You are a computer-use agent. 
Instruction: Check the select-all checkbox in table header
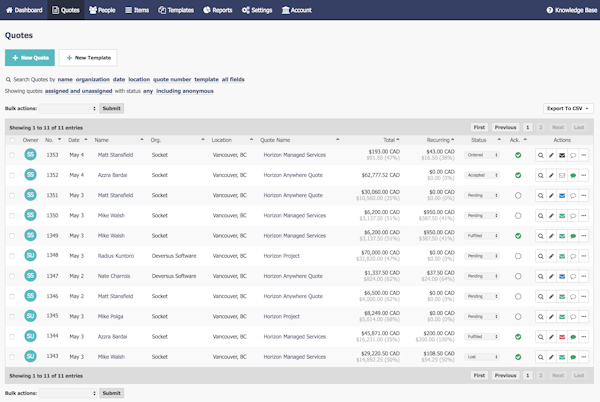coord(12,141)
